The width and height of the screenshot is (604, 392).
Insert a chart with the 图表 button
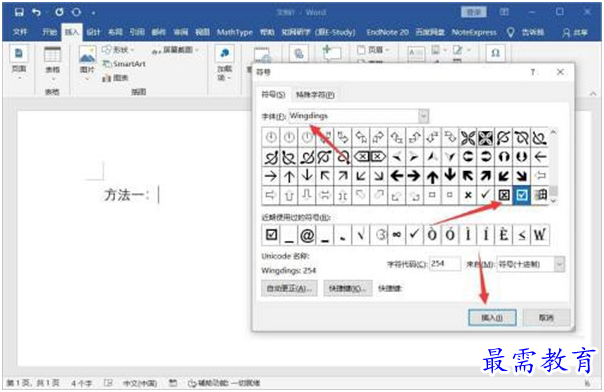pyautogui.click(x=115, y=78)
